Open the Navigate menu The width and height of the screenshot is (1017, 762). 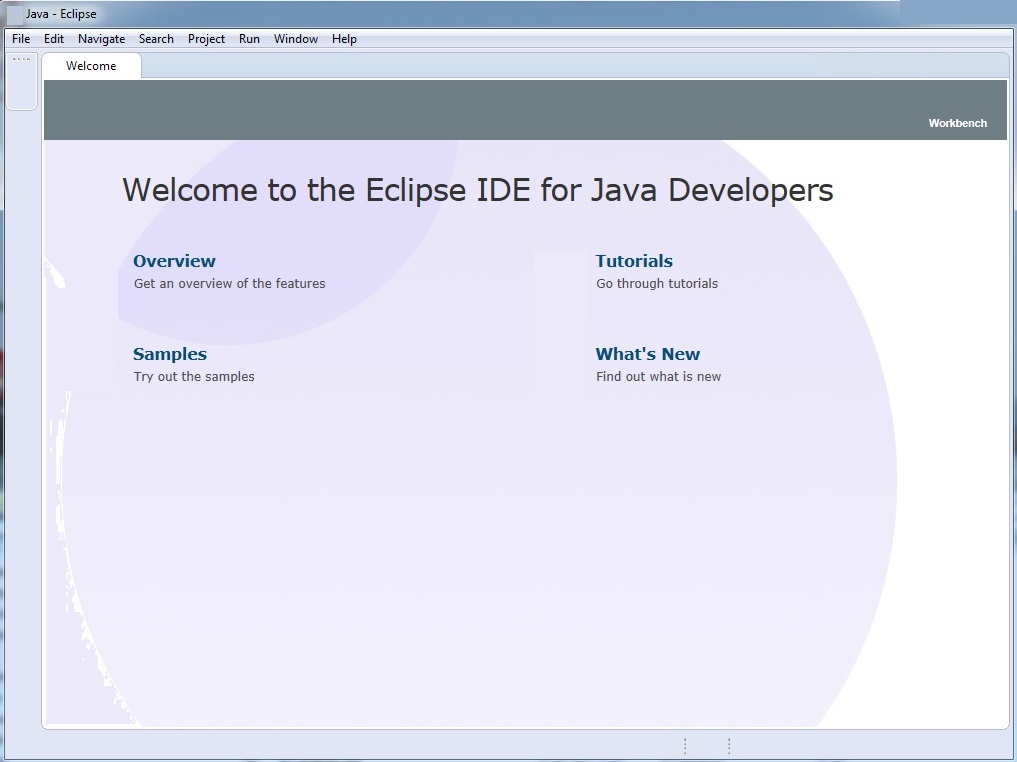(x=101, y=39)
